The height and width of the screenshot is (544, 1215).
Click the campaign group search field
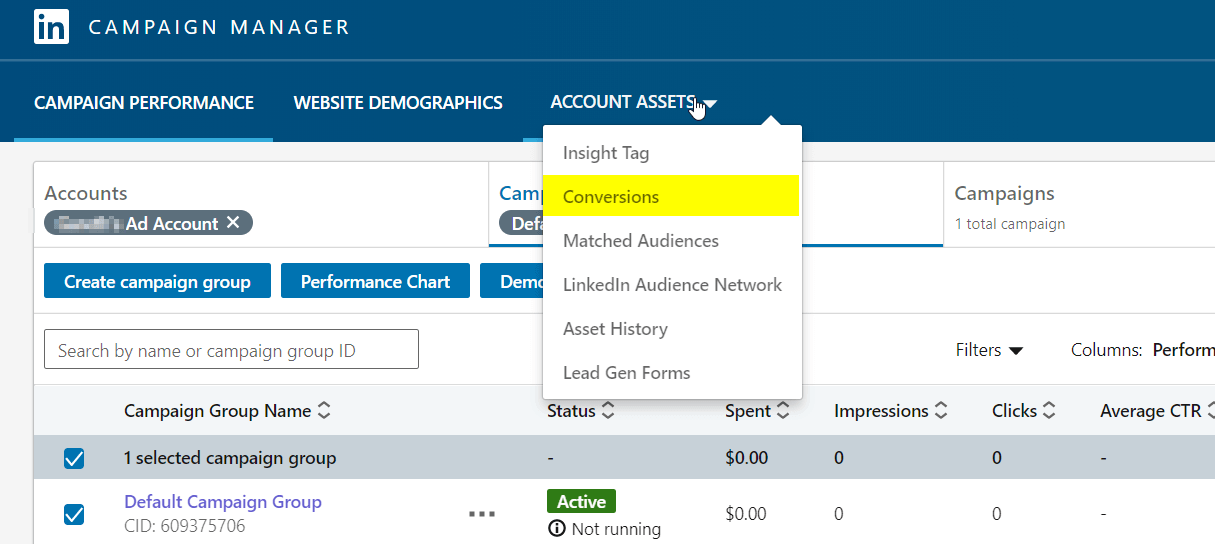pos(231,350)
